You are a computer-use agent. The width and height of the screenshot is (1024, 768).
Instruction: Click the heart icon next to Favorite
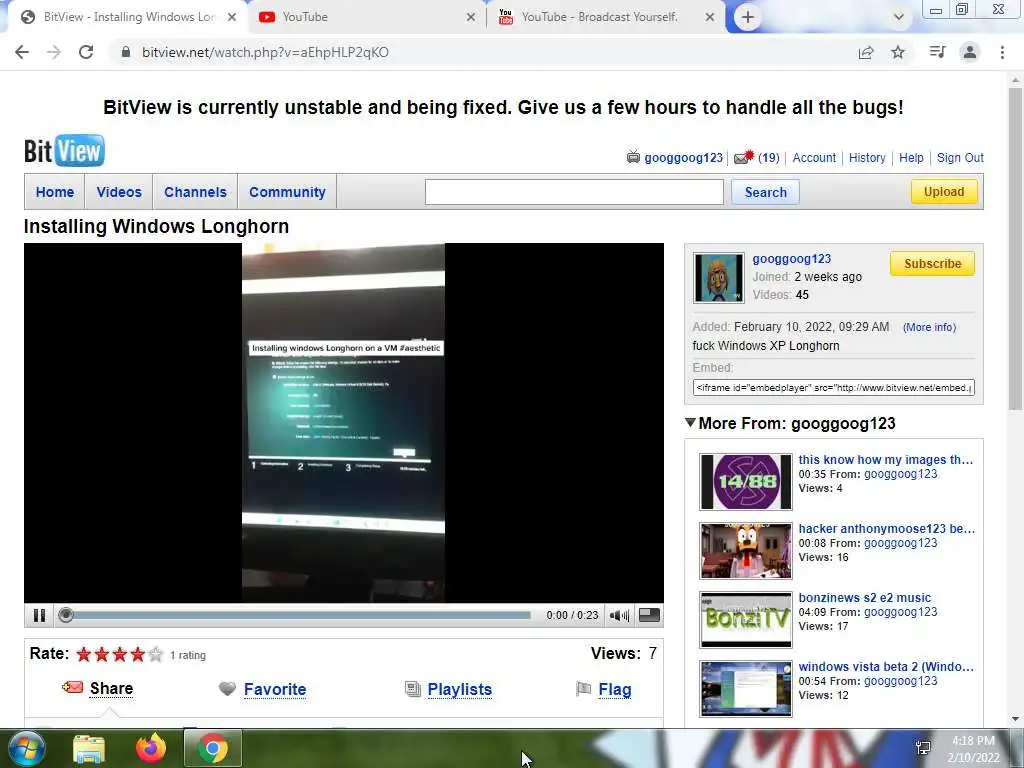point(227,688)
